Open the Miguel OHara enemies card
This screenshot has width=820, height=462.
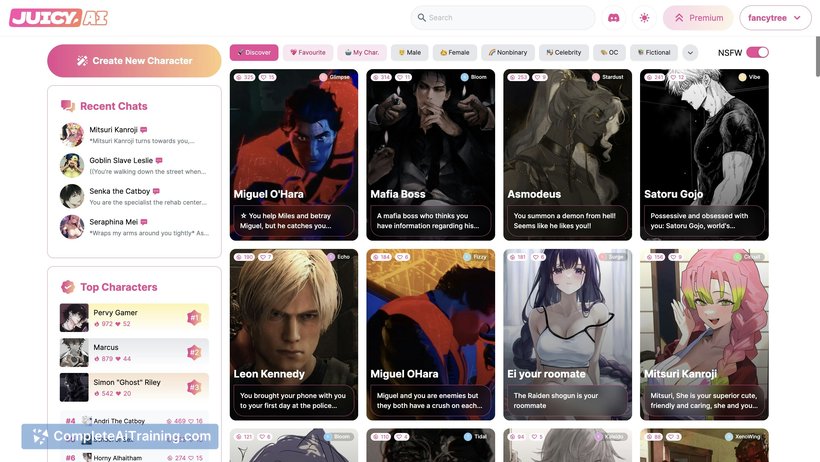pos(430,334)
